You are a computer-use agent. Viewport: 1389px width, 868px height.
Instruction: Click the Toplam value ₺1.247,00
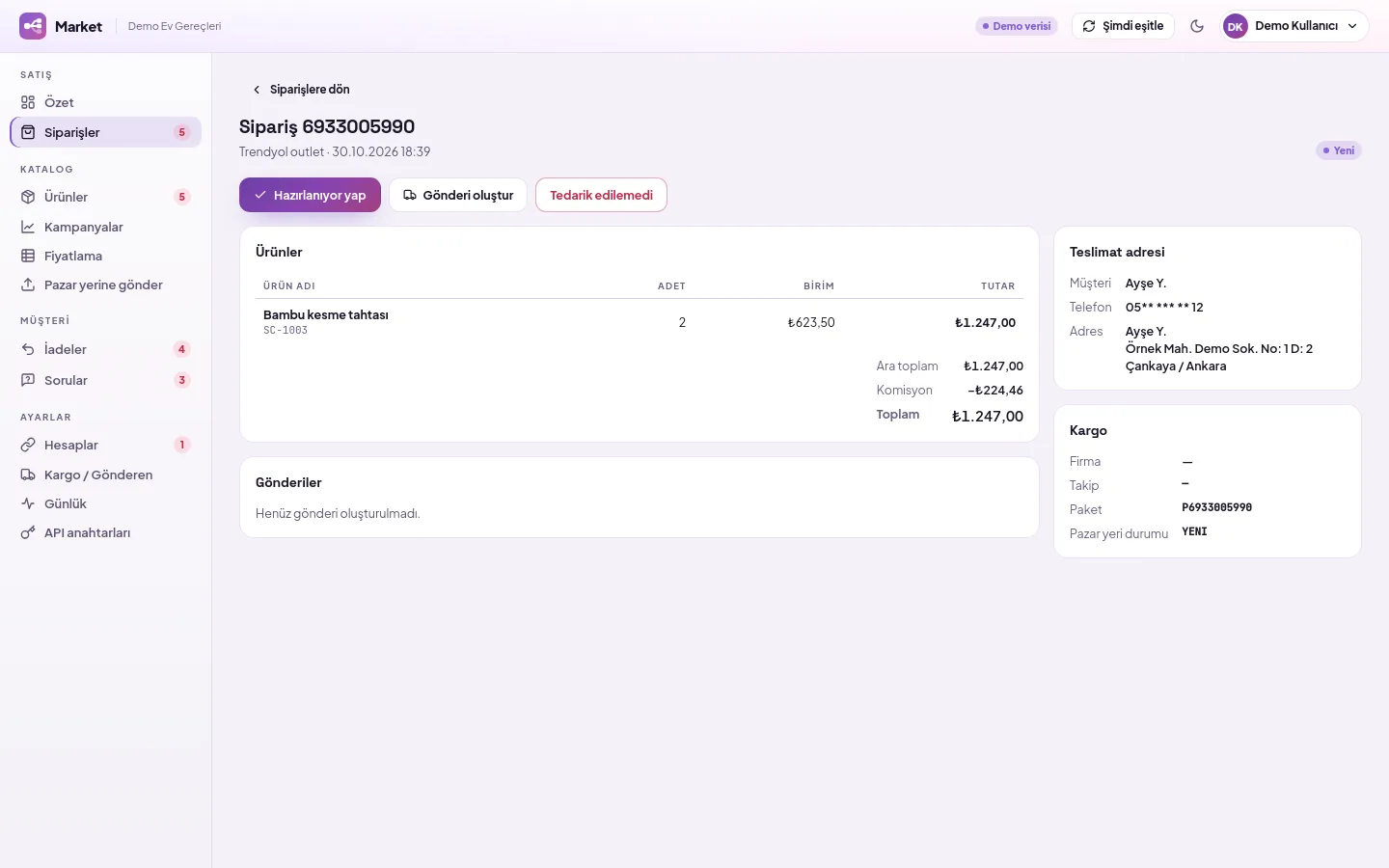[x=988, y=417]
